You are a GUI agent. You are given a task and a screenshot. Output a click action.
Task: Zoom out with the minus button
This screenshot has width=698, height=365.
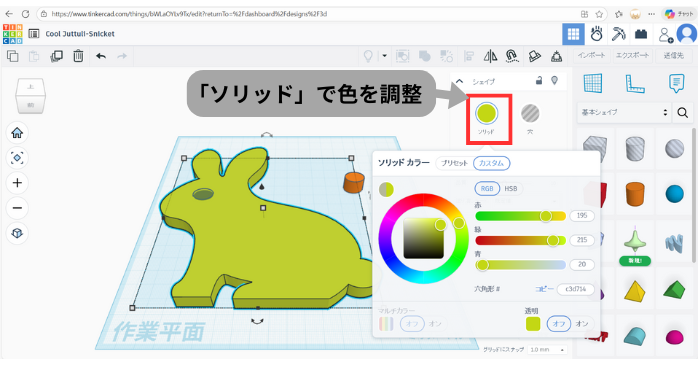[x=17, y=208]
